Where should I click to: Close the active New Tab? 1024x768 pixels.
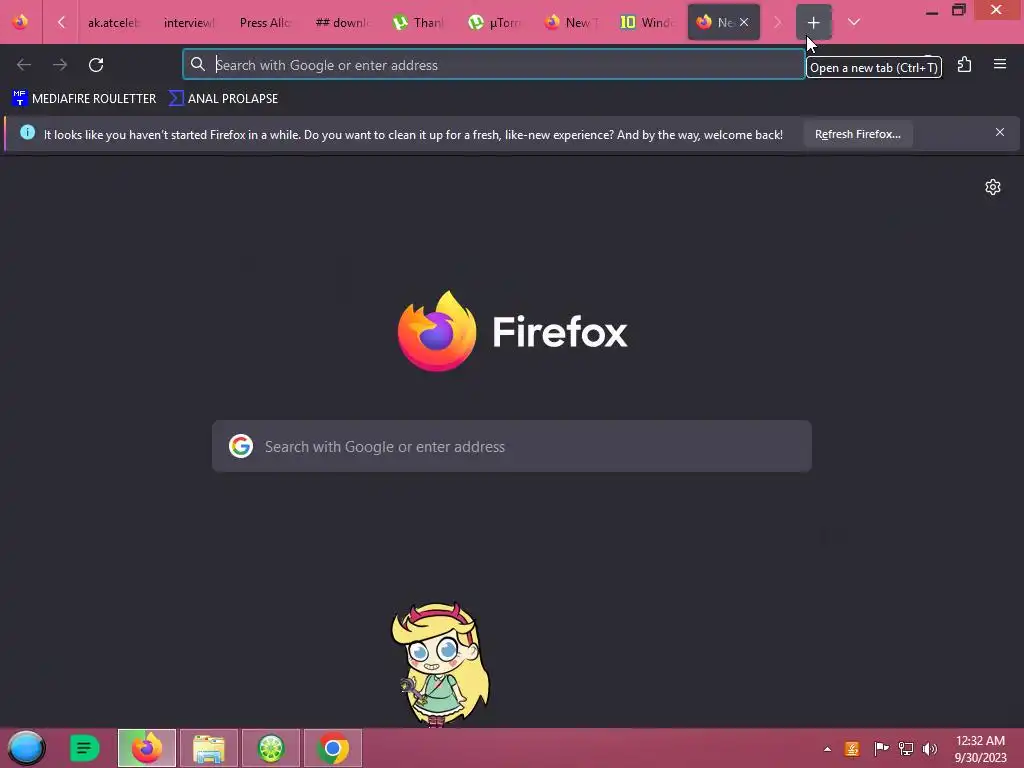(x=744, y=22)
